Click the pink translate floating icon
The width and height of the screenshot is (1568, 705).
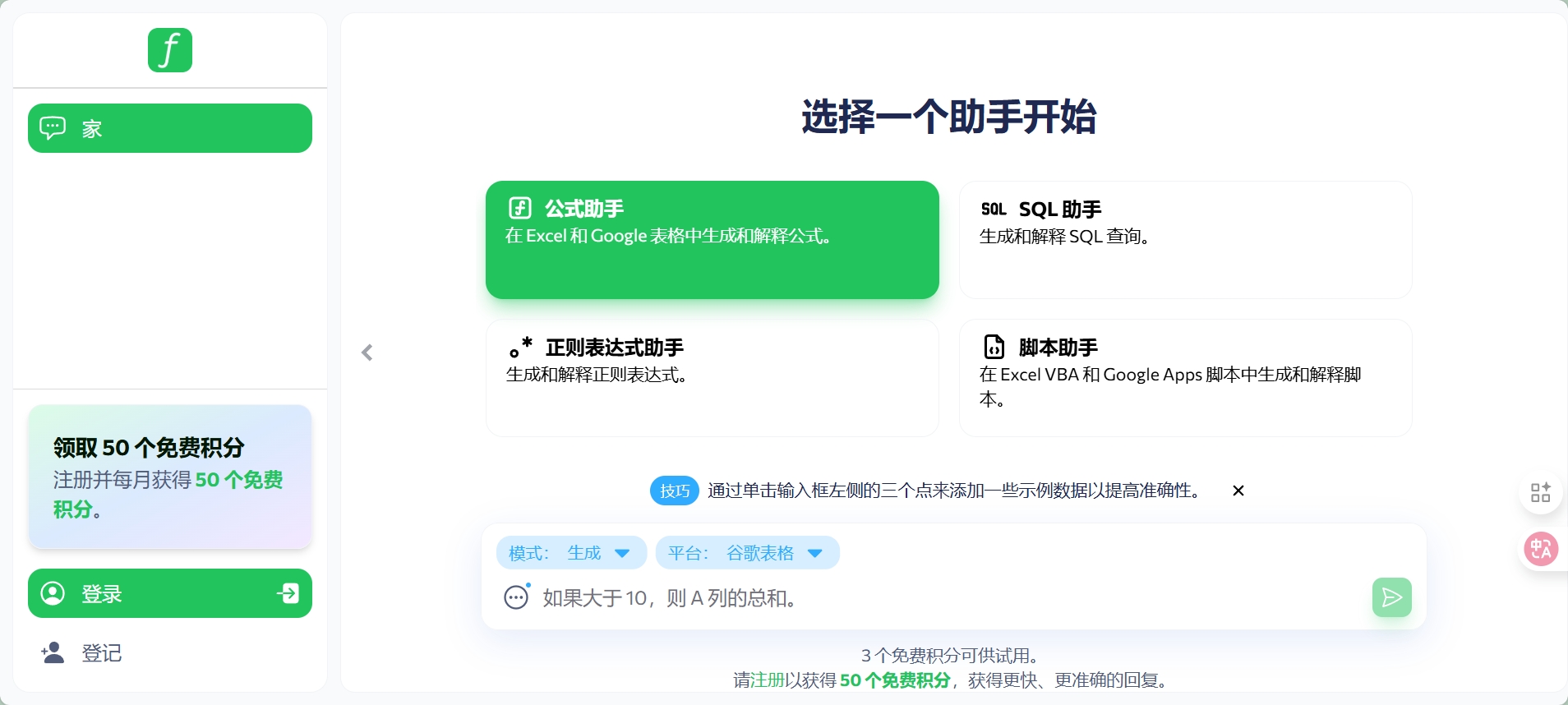(1540, 549)
